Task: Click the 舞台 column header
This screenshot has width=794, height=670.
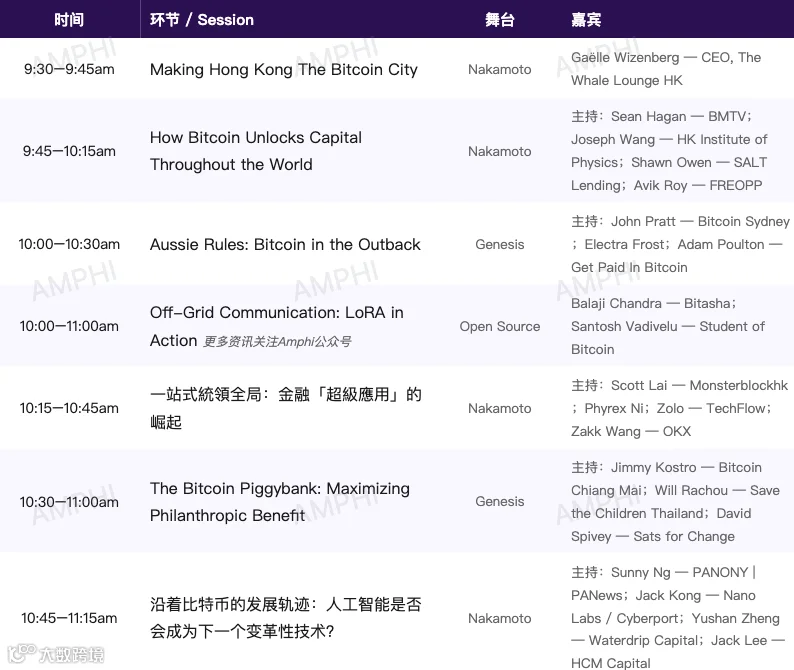Action: point(500,20)
